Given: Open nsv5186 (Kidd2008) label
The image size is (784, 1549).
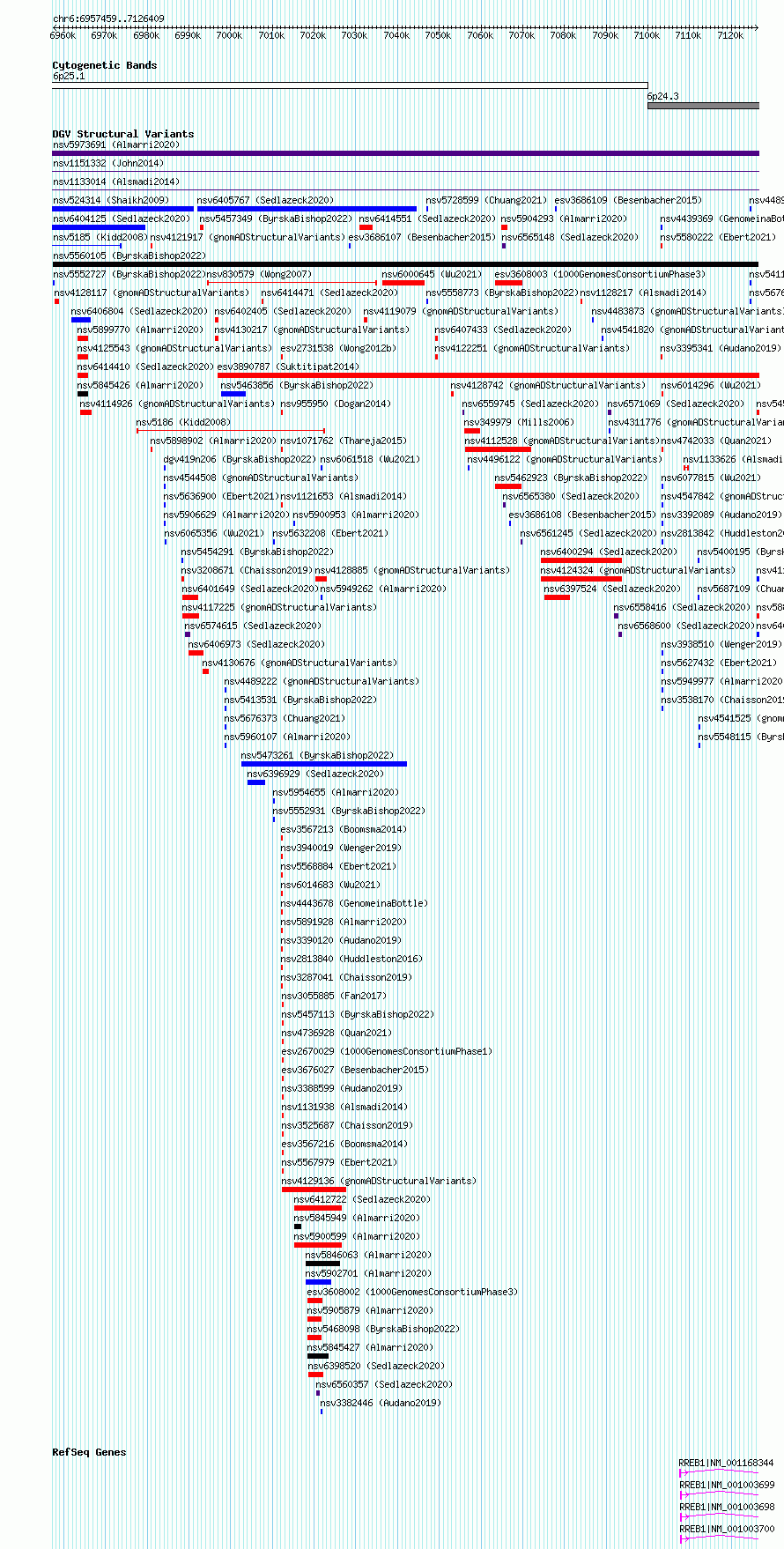Looking at the screenshot, I should tap(183, 422).
